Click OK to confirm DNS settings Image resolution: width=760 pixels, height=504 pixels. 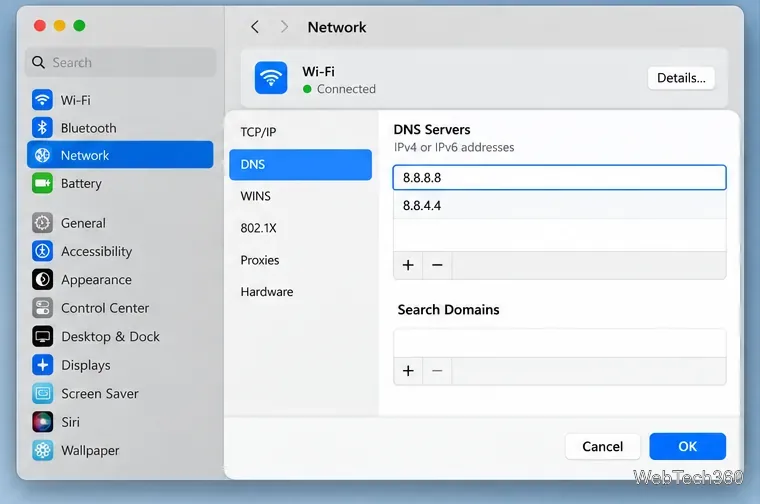tap(687, 446)
